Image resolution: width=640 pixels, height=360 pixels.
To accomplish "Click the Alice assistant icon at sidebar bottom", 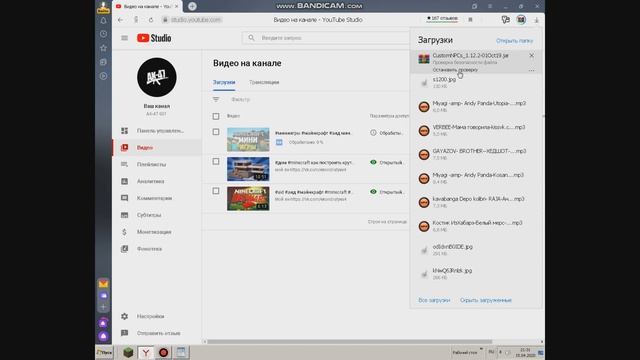I will [x=103, y=336].
